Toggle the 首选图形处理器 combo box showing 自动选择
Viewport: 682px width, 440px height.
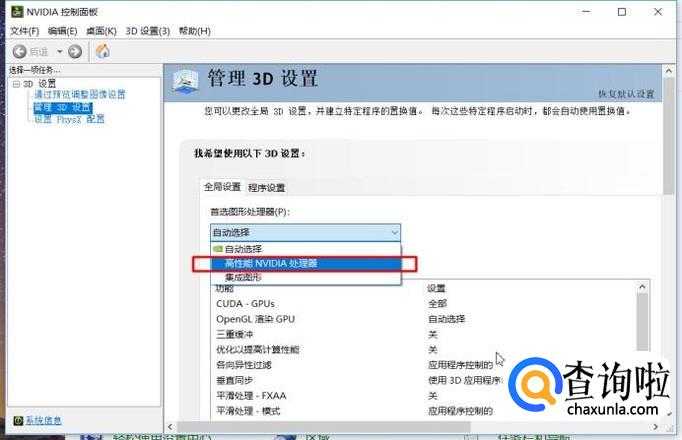click(305, 232)
